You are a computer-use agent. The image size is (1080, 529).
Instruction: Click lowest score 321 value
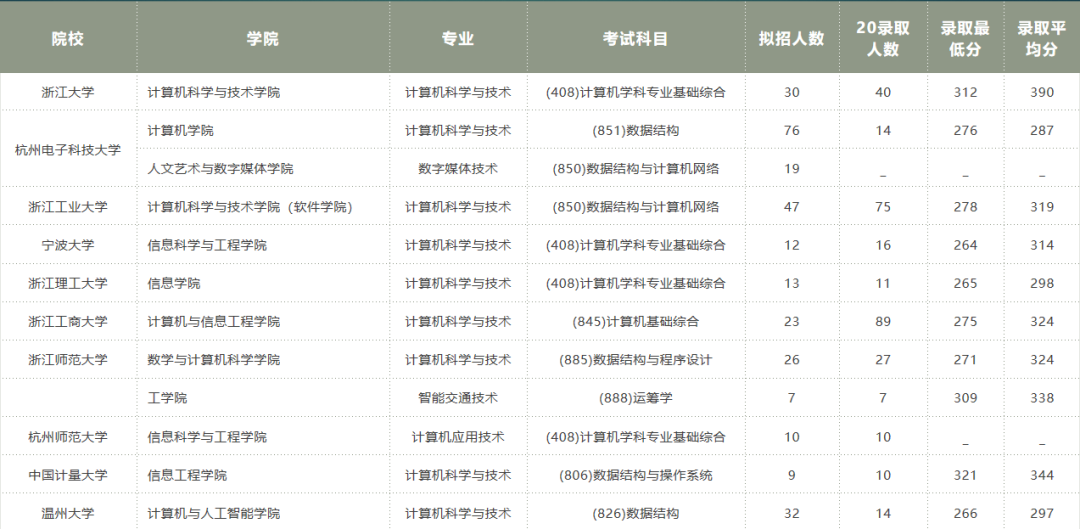965,475
